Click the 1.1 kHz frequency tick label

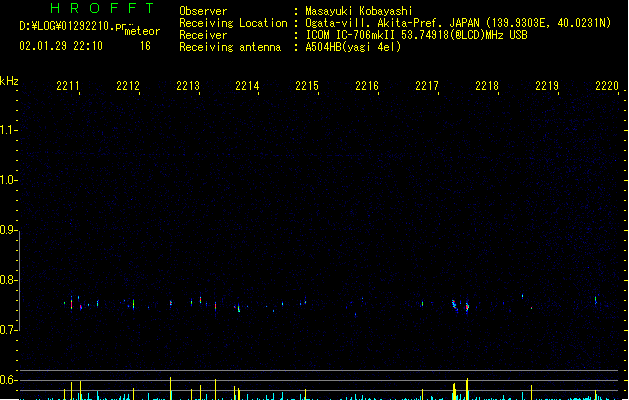click(7, 130)
